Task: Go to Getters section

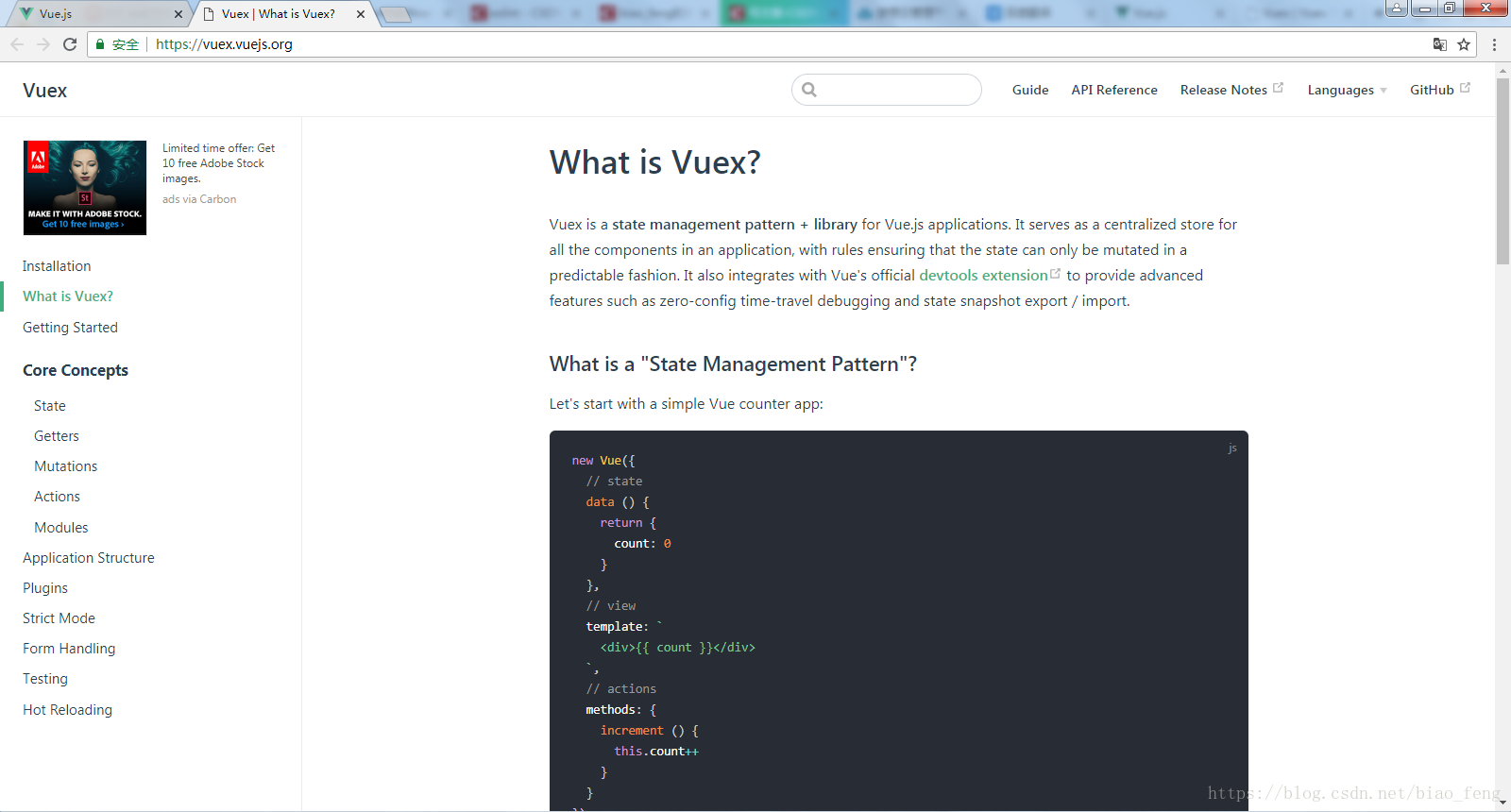Action: coord(57,436)
